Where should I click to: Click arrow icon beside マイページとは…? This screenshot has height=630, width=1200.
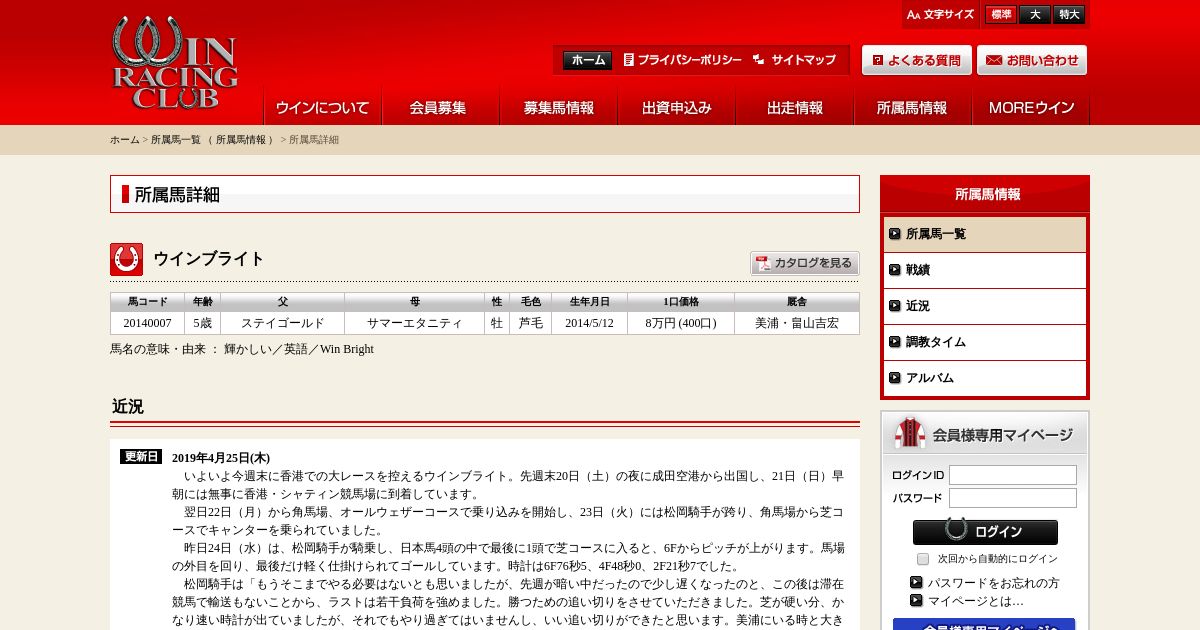point(916,600)
